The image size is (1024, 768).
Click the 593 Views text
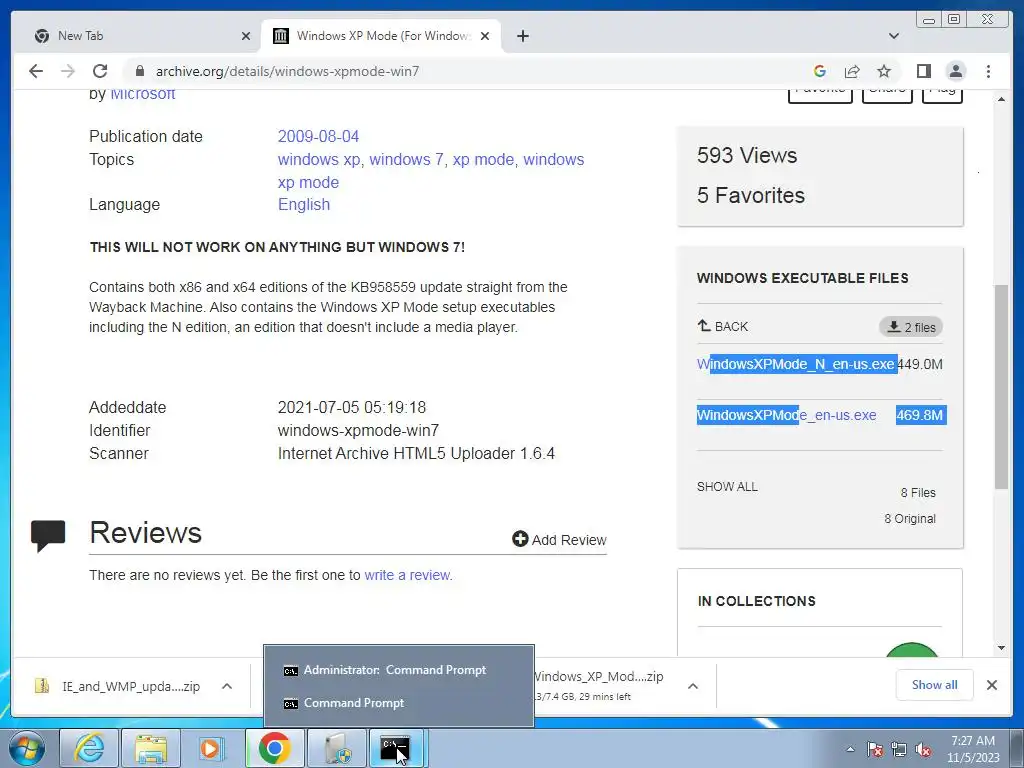tap(746, 155)
